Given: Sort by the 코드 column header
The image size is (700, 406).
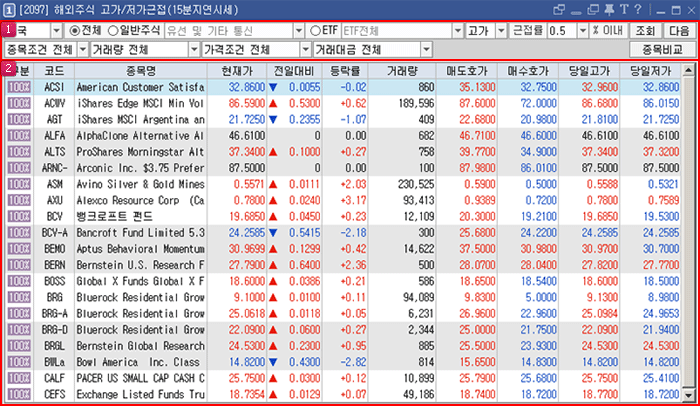Looking at the screenshot, I should coord(54,71).
